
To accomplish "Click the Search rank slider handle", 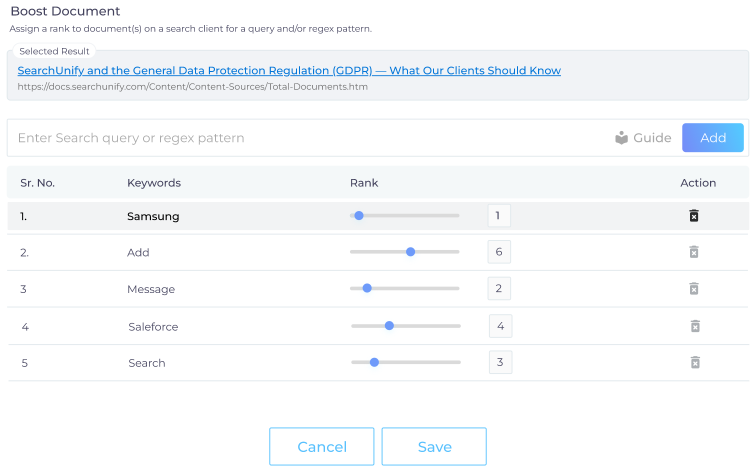I will [x=374, y=362].
